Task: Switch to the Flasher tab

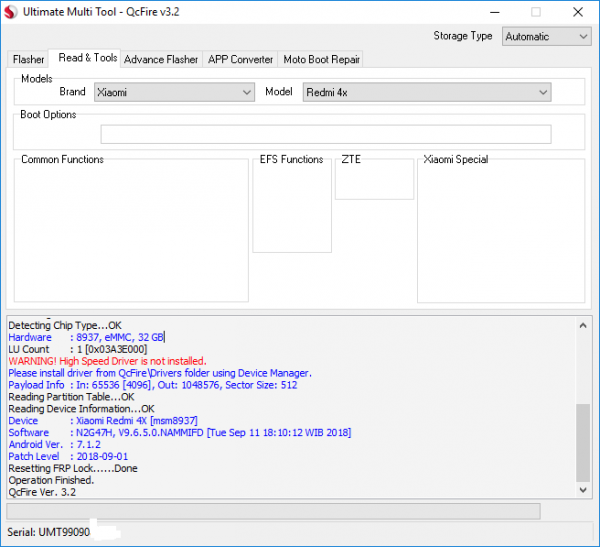Action: pos(28,59)
